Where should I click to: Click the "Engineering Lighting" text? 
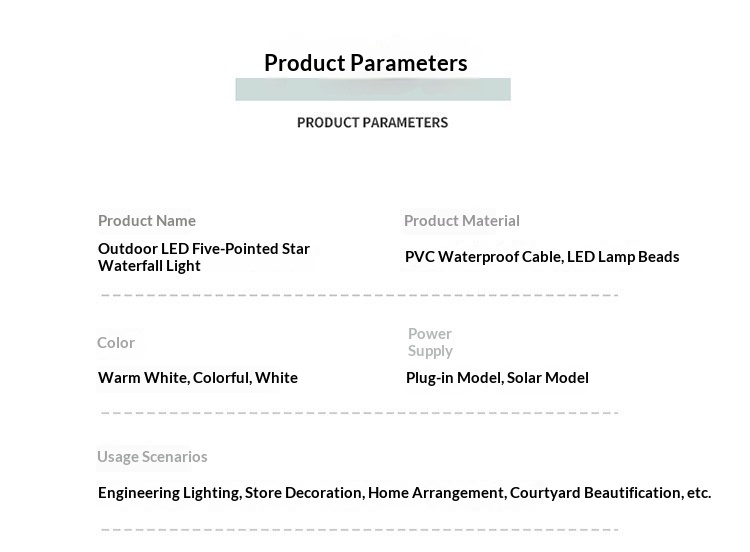[x=168, y=493]
